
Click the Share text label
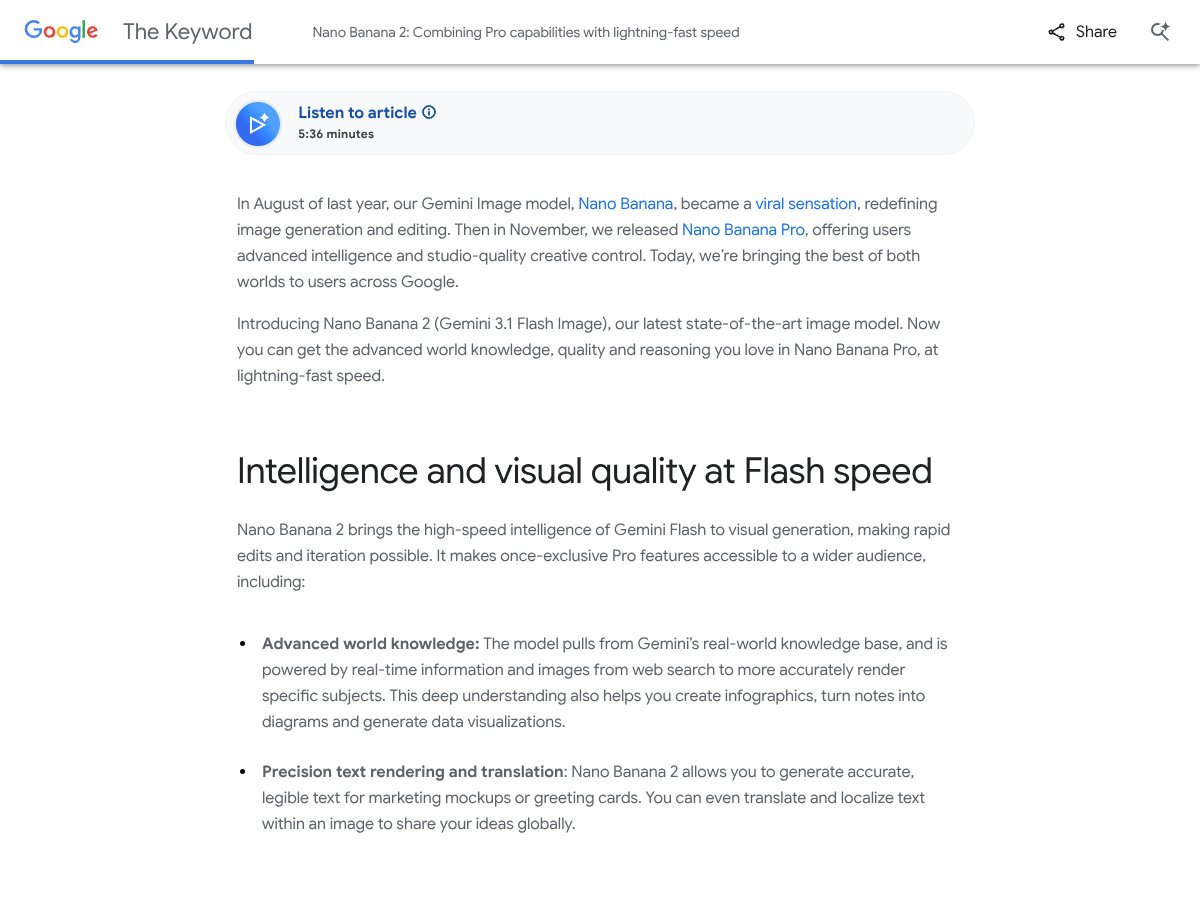tap(1096, 32)
